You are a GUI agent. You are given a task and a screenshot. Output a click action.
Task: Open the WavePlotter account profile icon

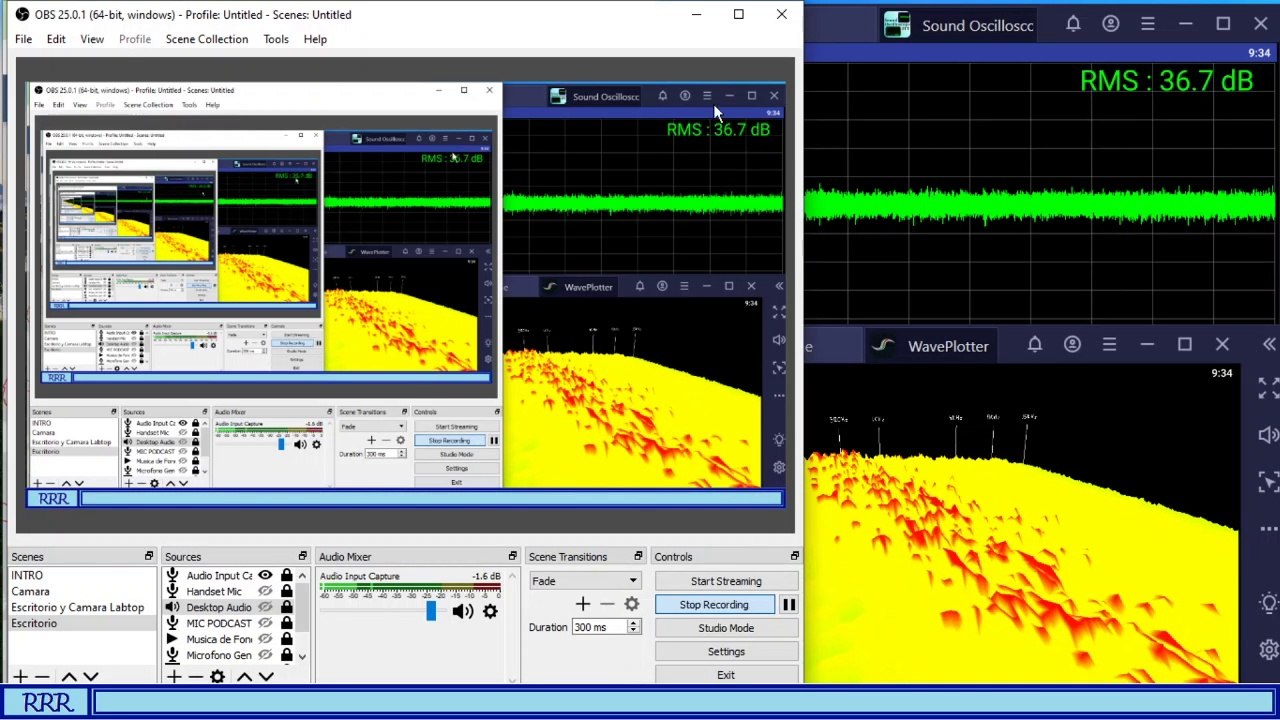pos(1072,345)
